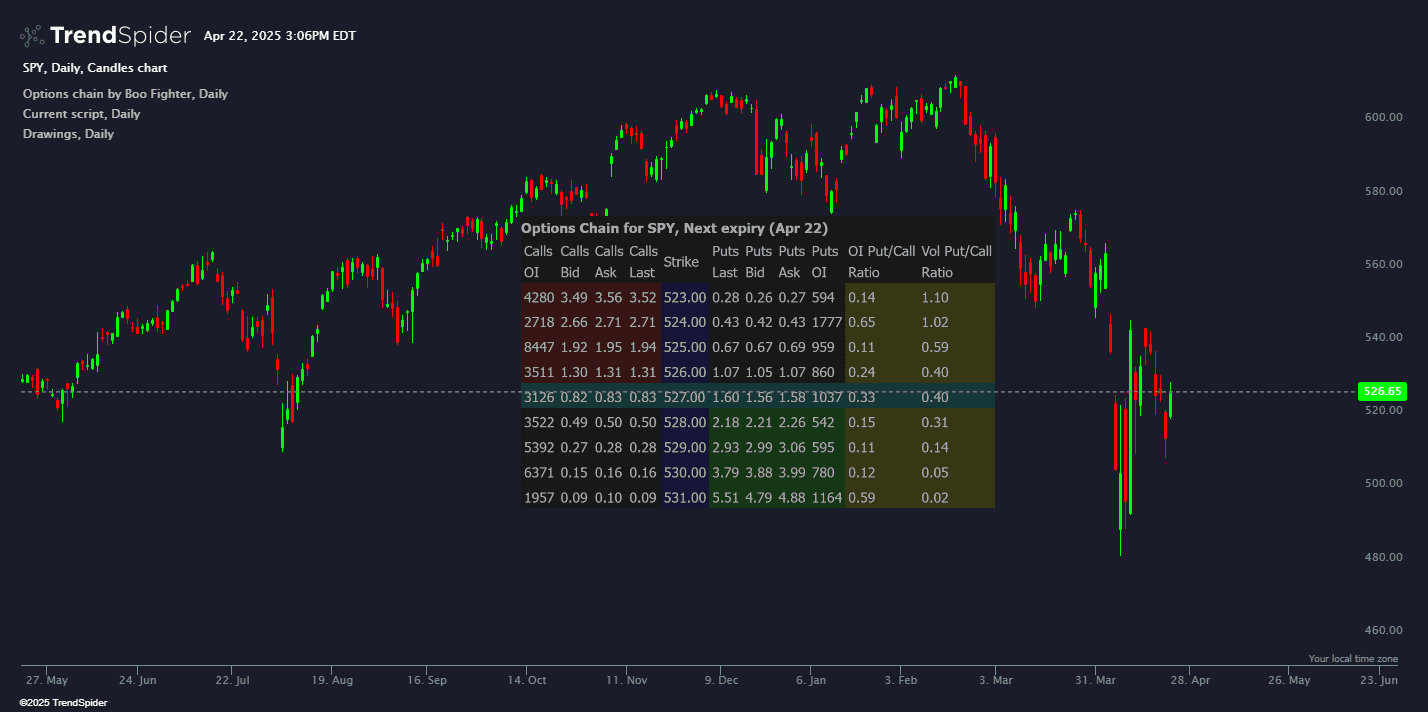Click the 600.00 price axis label
Image resolution: width=1428 pixels, height=712 pixels.
click(x=1382, y=117)
